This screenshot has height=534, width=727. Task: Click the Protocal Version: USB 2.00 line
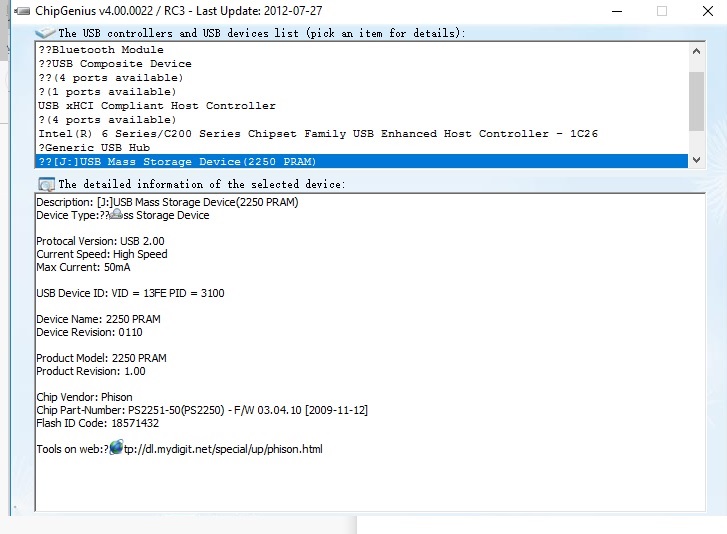point(100,241)
